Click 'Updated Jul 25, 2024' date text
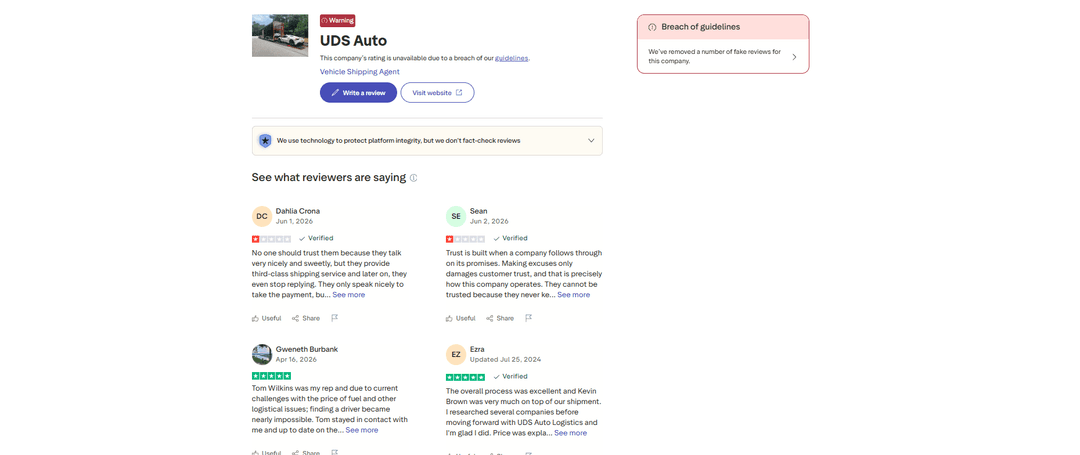This screenshot has height=455, width=1080. click(505, 359)
